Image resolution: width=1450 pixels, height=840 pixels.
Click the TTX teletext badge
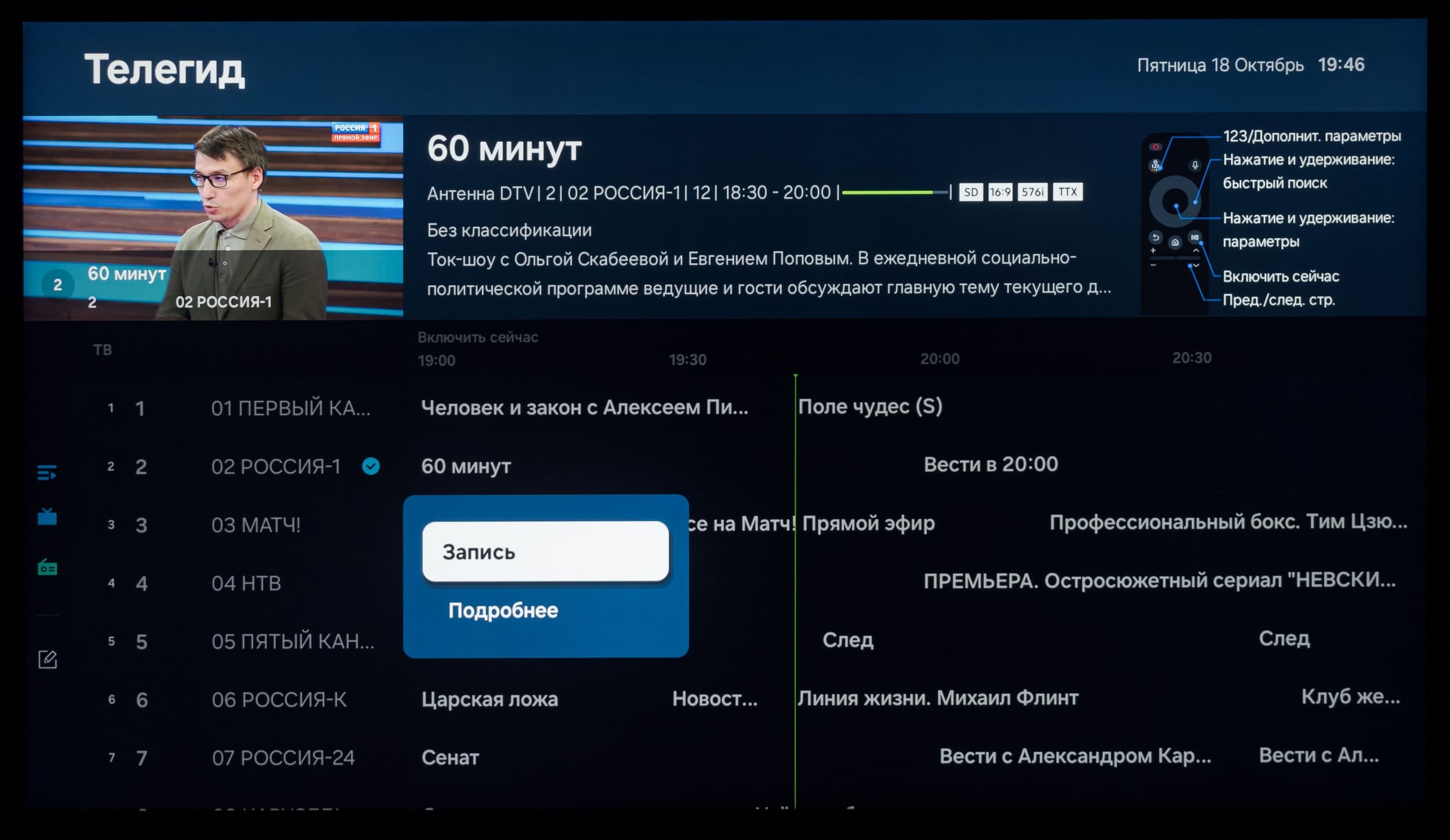tap(1067, 192)
